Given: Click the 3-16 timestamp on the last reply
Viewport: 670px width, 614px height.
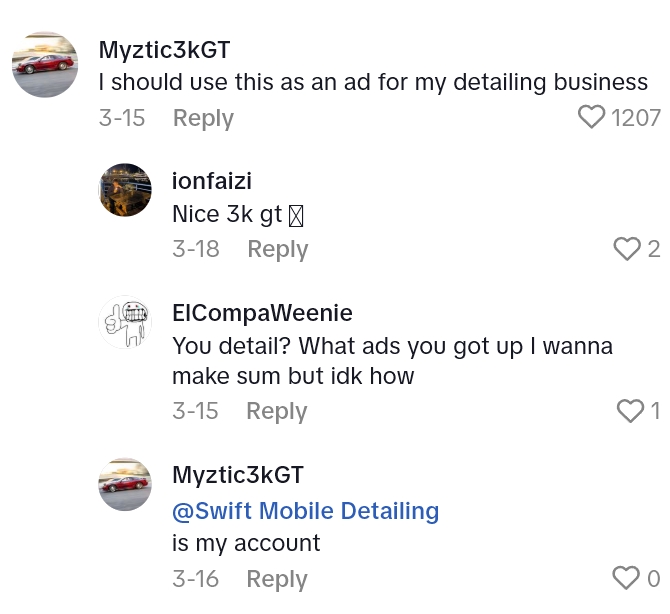Looking at the screenshot, I should pos(196,579).
